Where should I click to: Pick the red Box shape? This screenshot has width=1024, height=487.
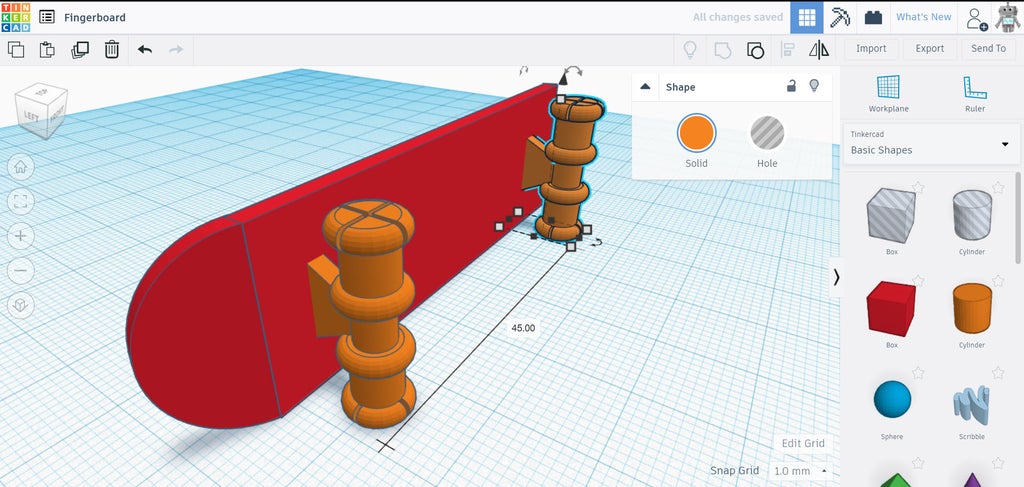891,309
